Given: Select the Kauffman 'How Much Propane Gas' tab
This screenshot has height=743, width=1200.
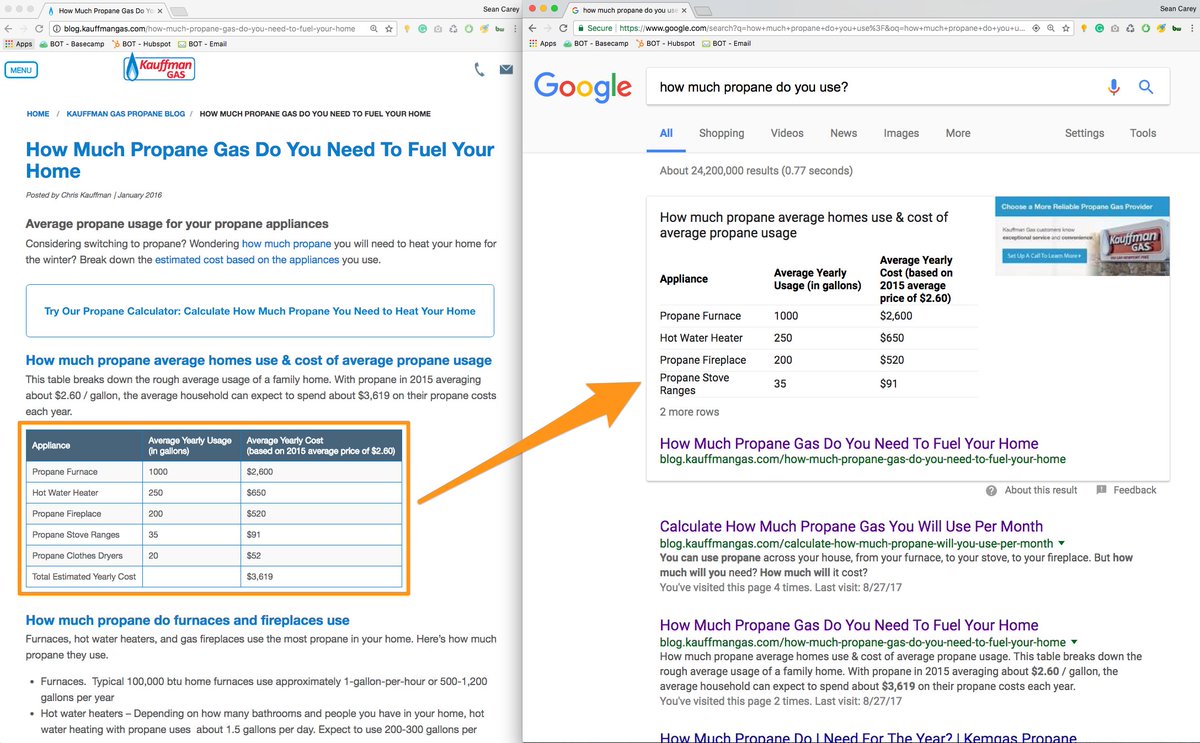Looking at the screenshot, I should tap(105, 11).
